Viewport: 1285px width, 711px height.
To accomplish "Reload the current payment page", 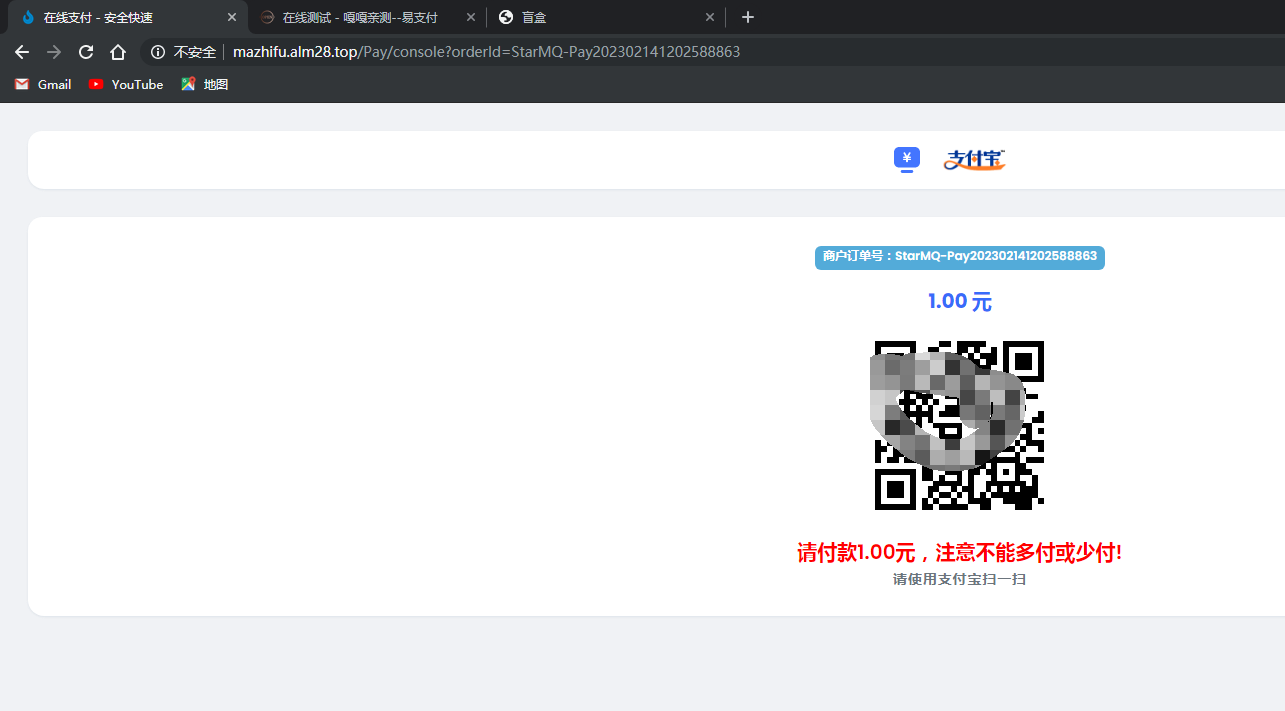I will pyautogui.click(x=86, y=52).
